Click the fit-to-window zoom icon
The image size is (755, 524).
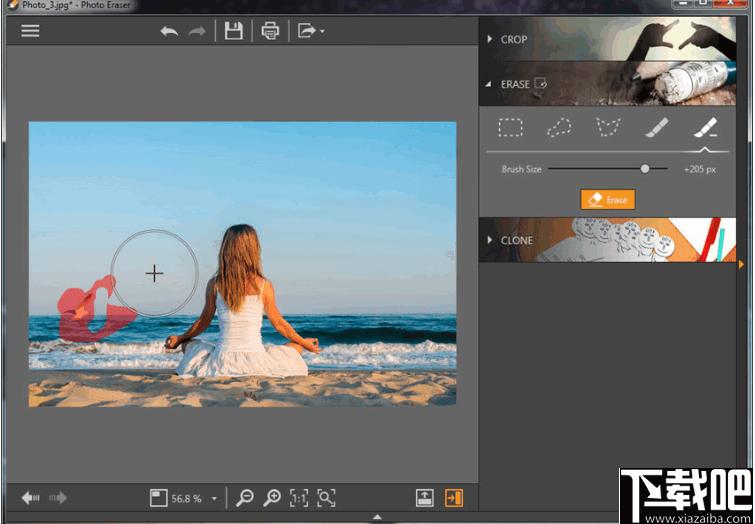click(x=158, y=498)
